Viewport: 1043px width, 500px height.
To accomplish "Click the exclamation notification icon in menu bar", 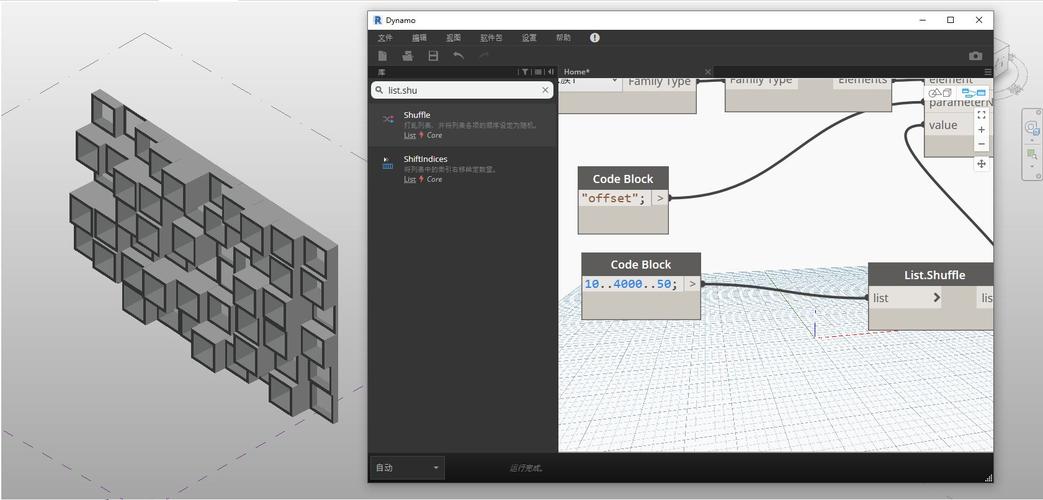I will [595, 38].
